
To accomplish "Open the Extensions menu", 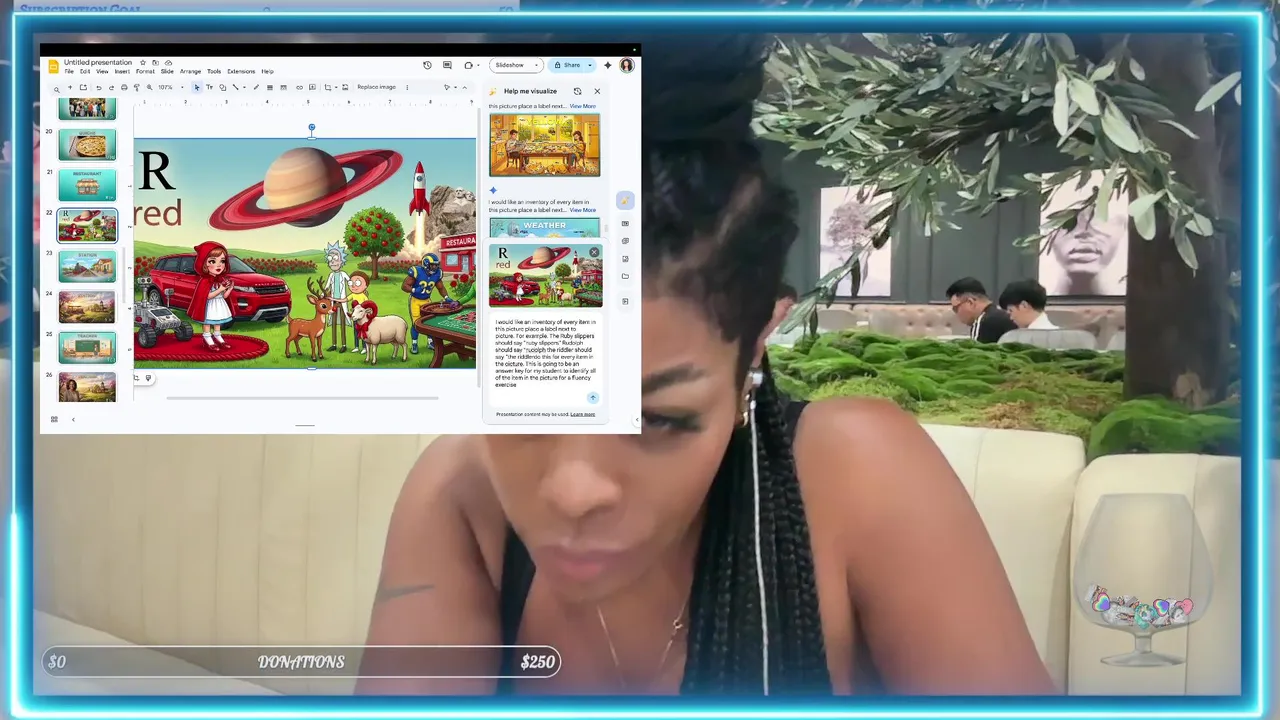I will 241,71.
